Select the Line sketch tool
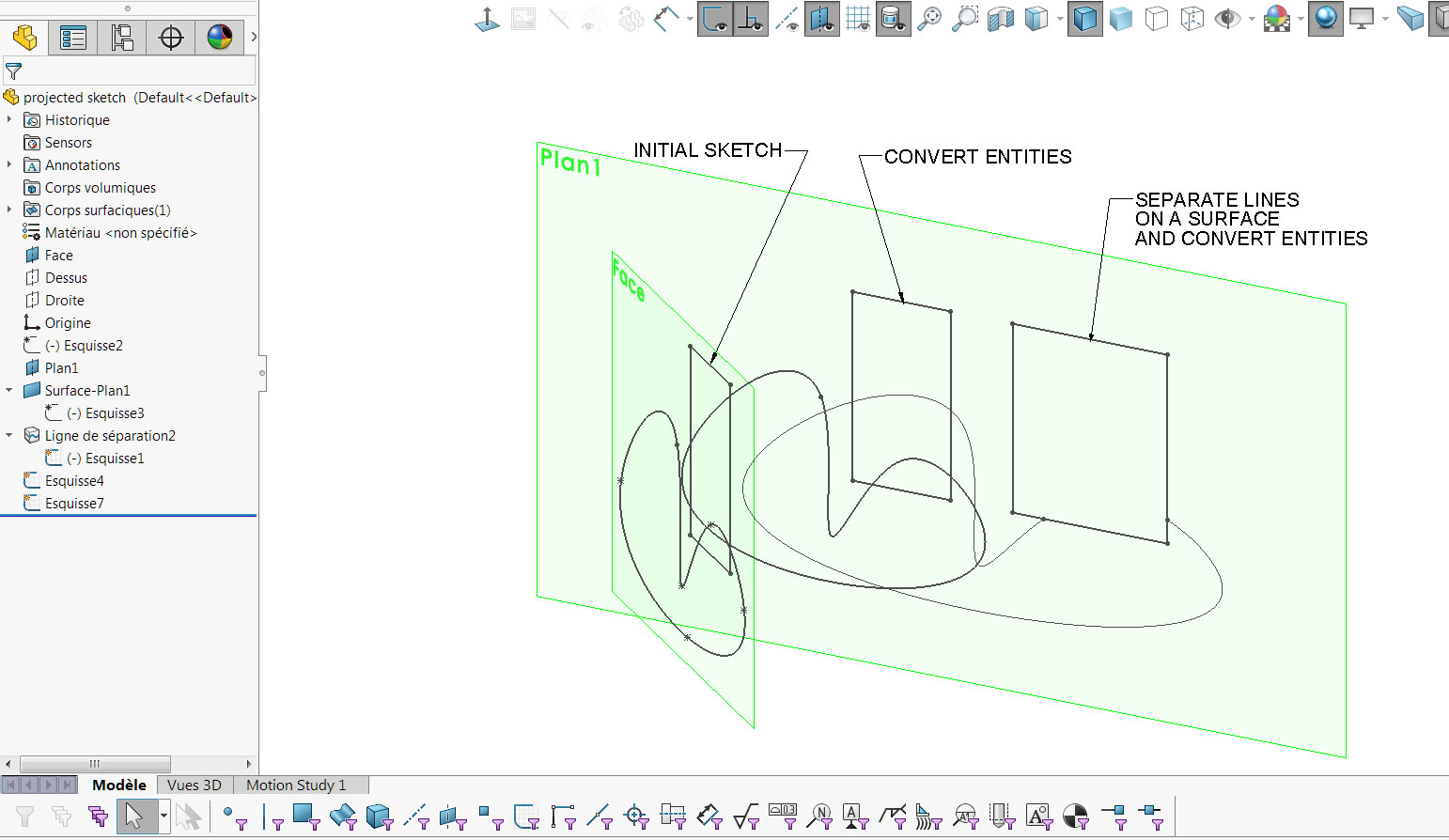This screenshot has height=840, width=1449. point(264,813)
